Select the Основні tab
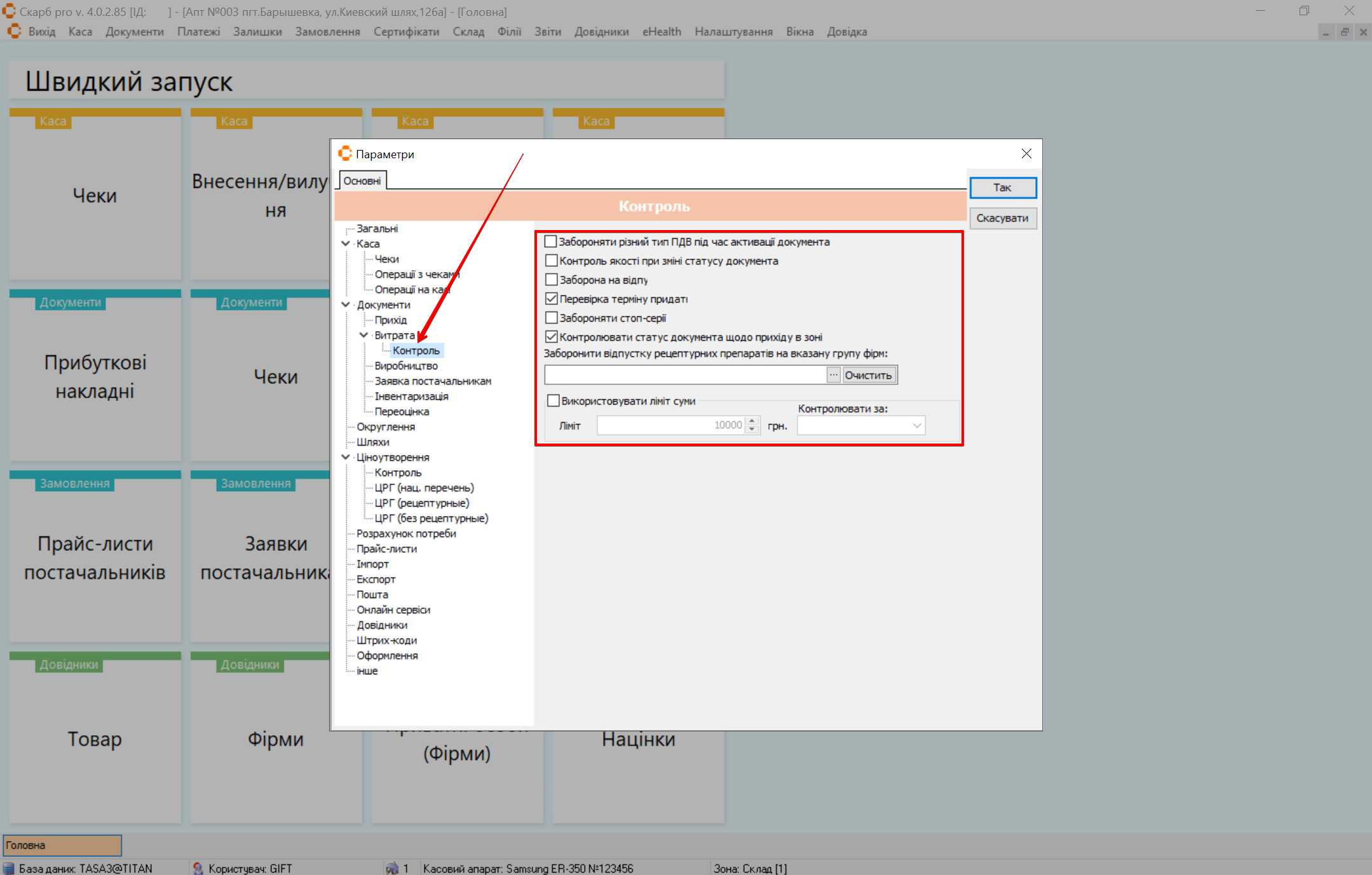 (362, 181)
